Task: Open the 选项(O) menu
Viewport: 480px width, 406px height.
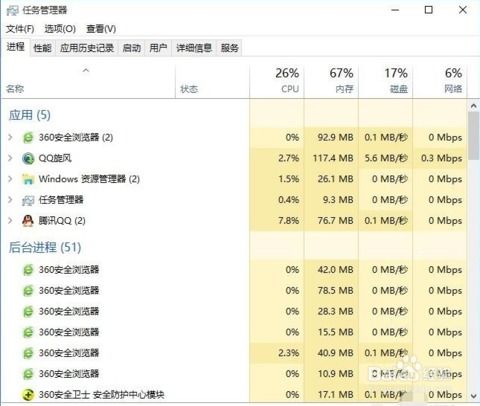Action: pos(60,29)
